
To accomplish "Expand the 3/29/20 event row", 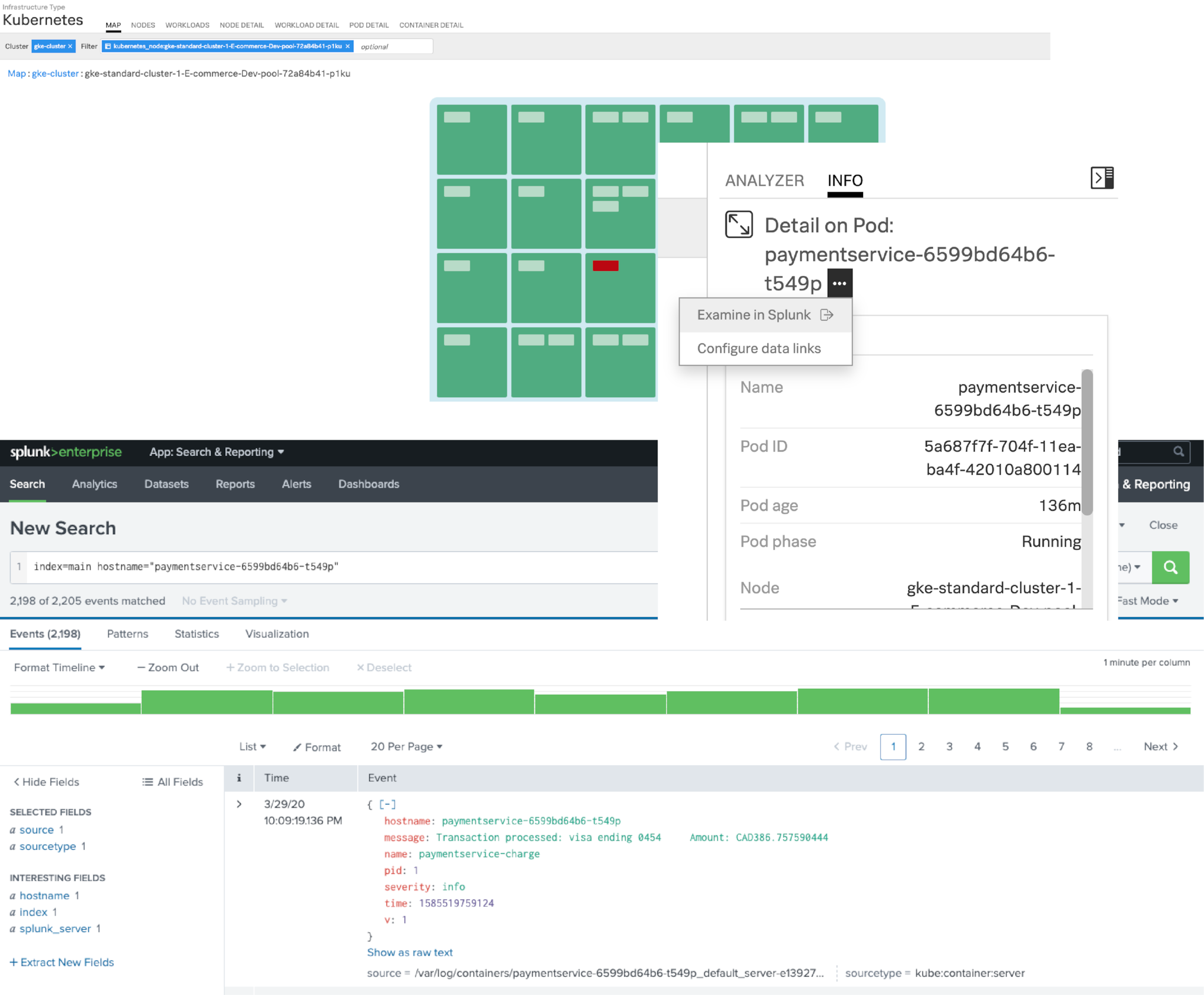I will click(239, 804).
